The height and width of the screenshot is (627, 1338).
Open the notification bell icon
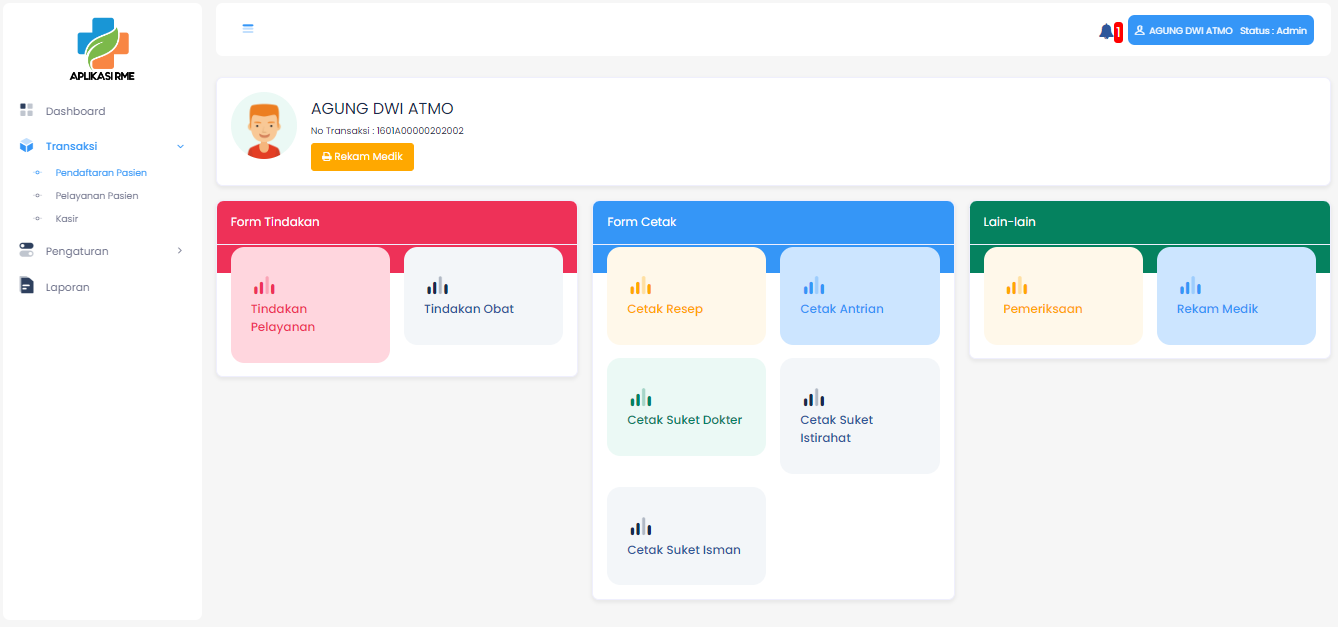(x=1106, y=31)
